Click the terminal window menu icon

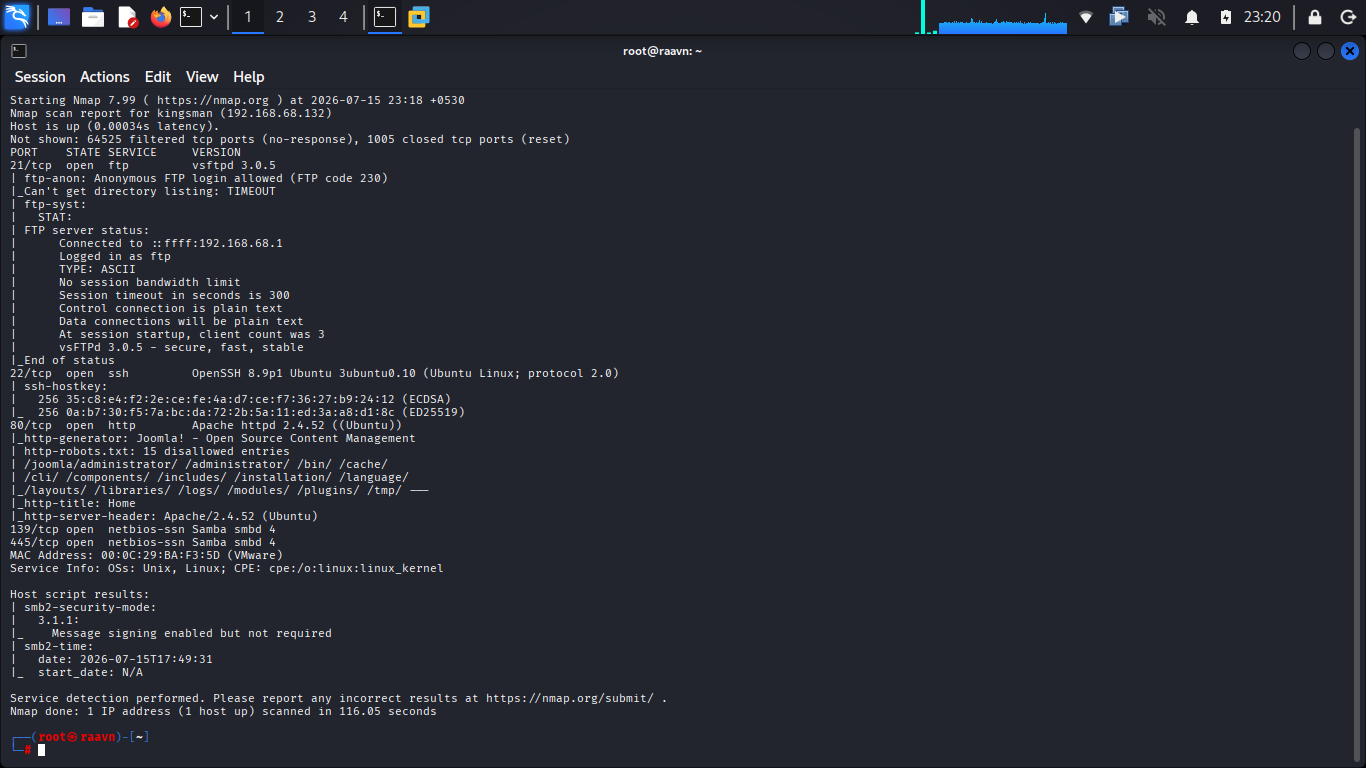click(x=19, y=51)
